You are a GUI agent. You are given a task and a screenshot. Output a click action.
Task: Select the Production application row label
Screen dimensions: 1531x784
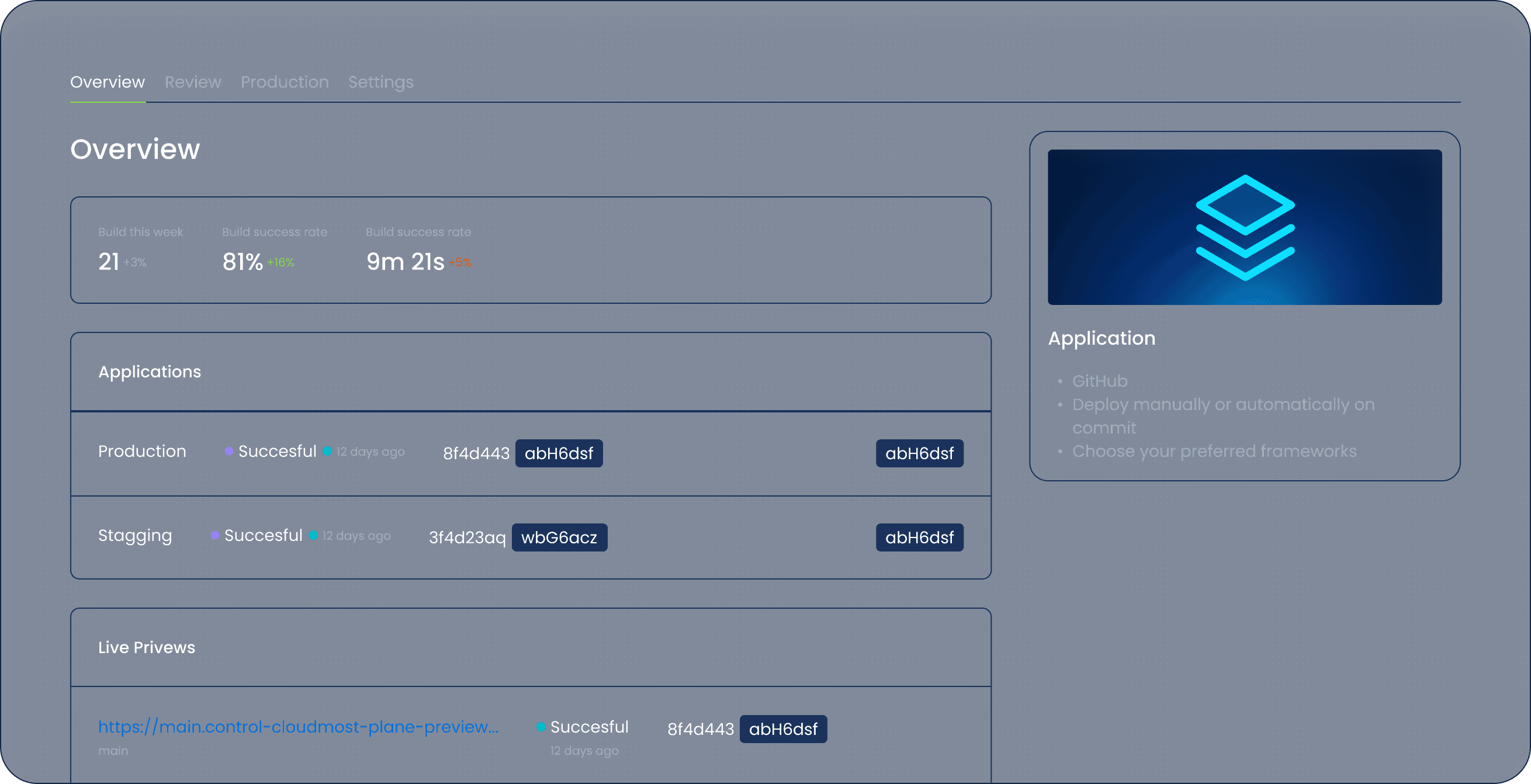142,451
